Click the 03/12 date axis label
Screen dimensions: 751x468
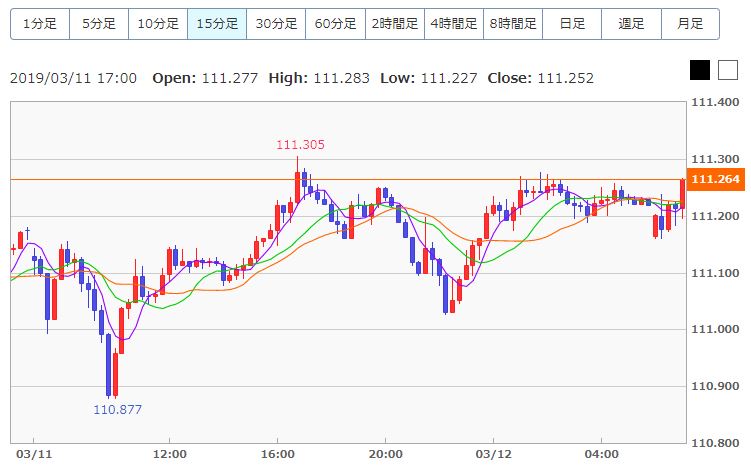(493, 454)
